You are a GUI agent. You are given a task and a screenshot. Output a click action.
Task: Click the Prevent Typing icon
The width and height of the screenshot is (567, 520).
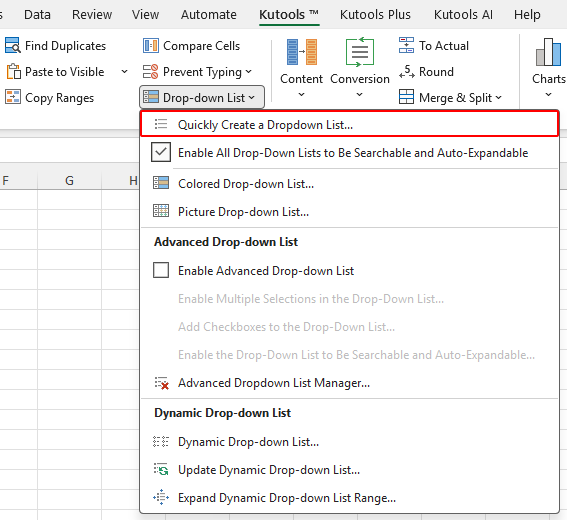150,72
